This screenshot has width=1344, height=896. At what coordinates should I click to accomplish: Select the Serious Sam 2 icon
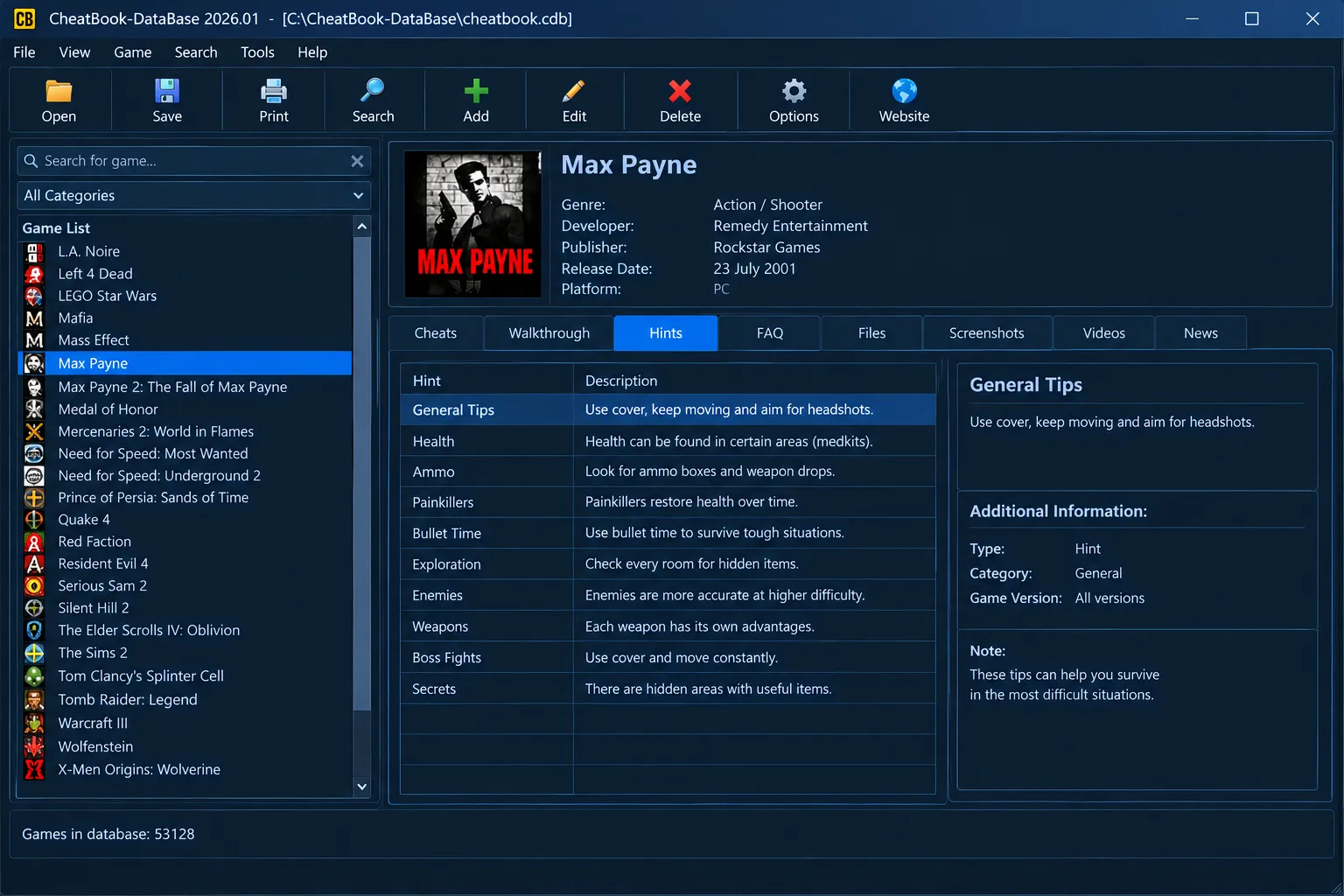click(x=34, y=586)
